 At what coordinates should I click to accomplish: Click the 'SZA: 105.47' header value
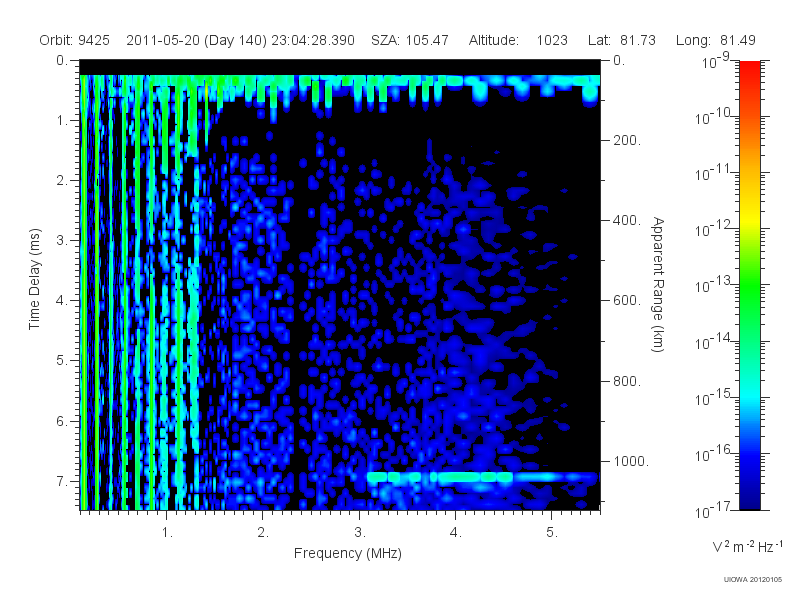410,40
